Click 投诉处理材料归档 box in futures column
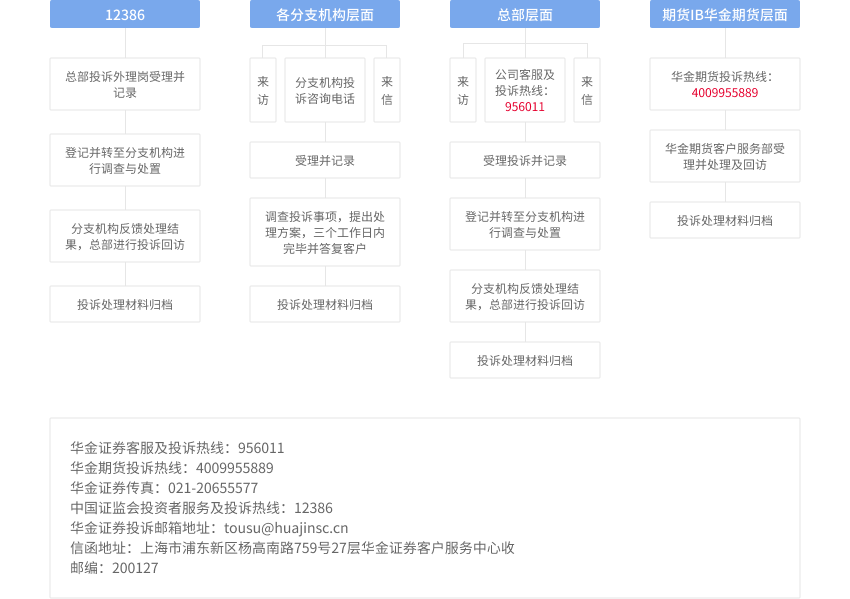The height and width of the screenshot is (599, 850). tap(725, 220)
